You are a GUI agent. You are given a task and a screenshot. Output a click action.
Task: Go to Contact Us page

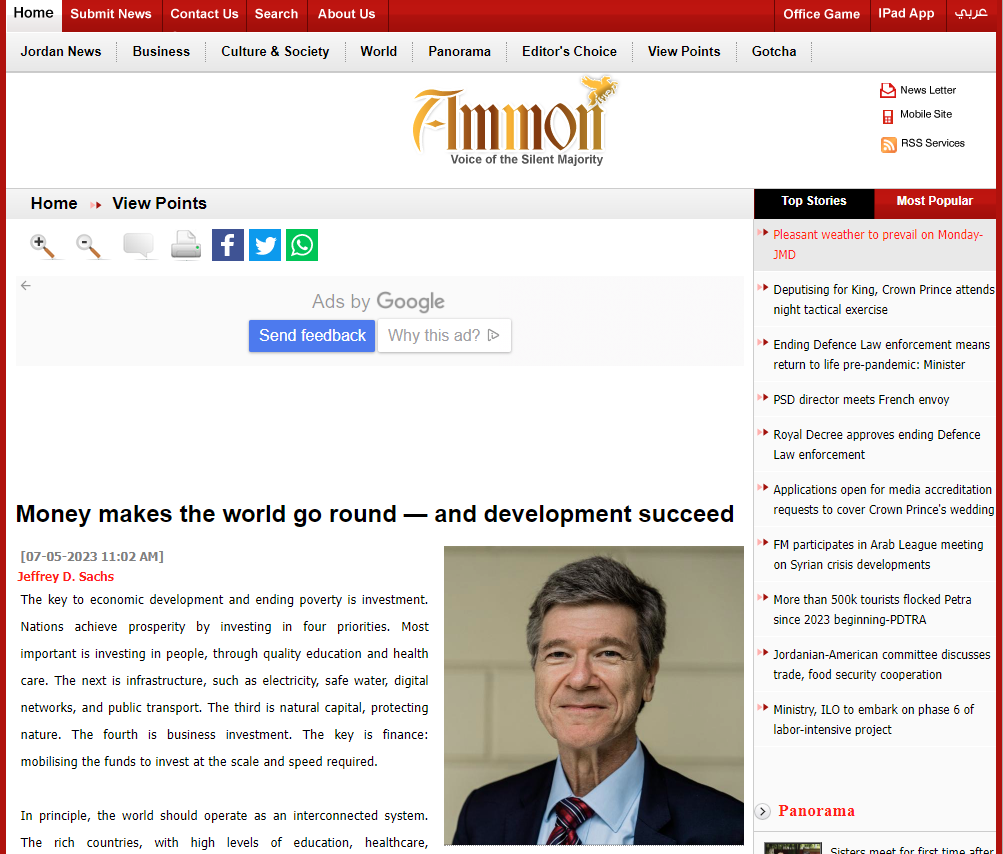coord(204,14)
